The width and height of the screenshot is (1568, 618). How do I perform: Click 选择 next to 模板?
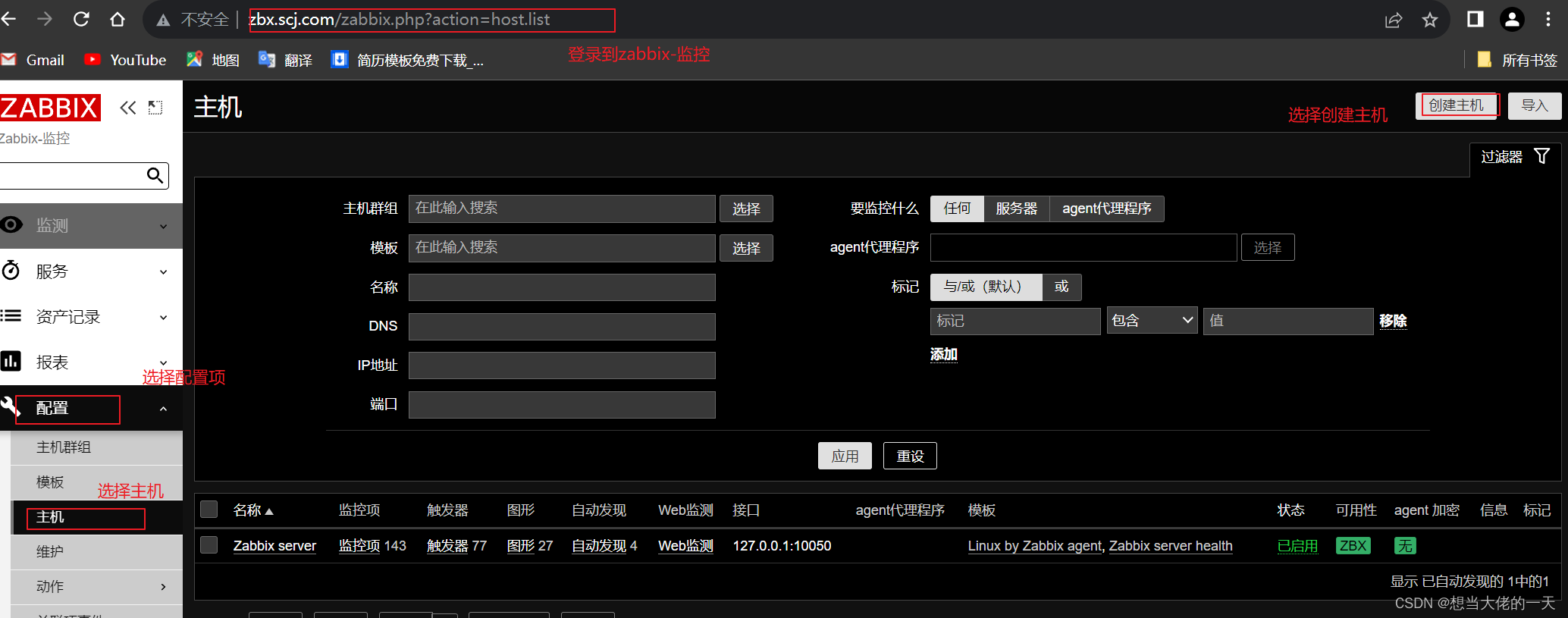[746, 248]
